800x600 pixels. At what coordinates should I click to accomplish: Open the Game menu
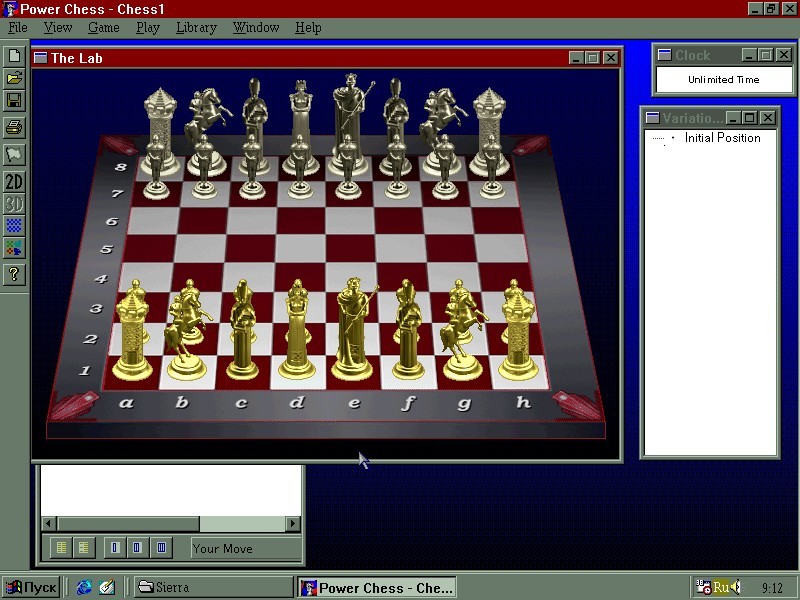coord(103,27)
